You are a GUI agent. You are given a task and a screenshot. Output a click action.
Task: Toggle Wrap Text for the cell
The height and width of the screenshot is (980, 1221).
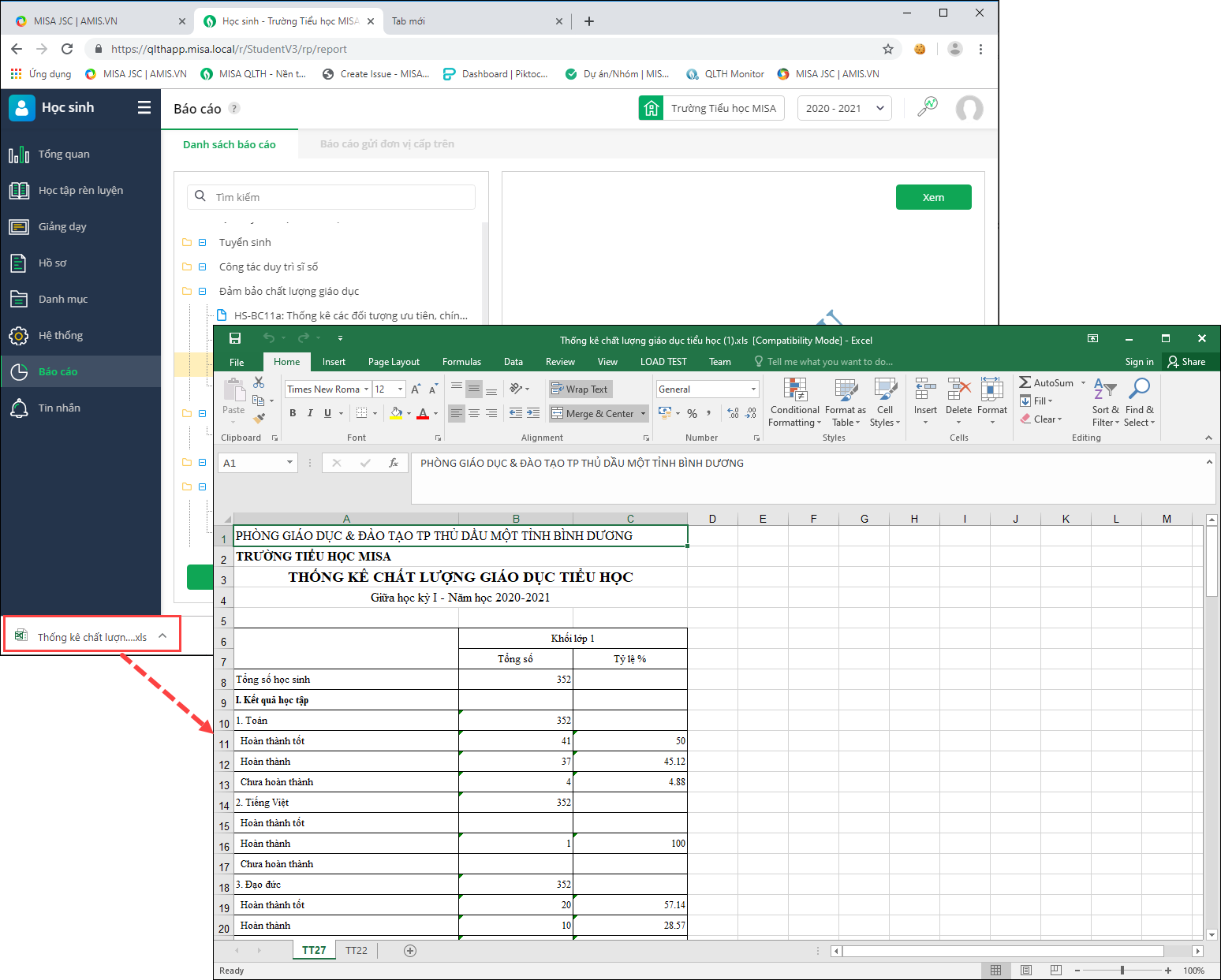coord(581,389)
